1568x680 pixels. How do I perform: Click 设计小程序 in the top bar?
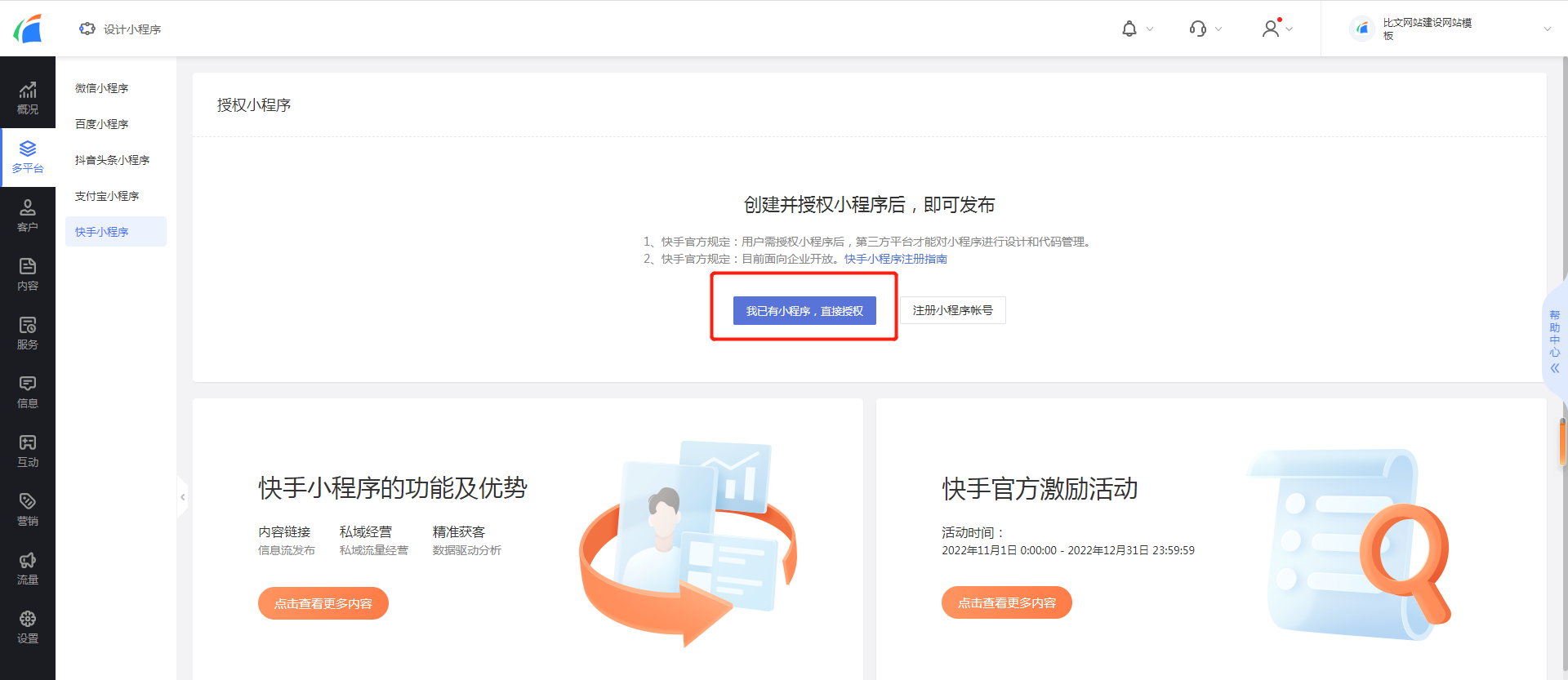tap(132, 29)
